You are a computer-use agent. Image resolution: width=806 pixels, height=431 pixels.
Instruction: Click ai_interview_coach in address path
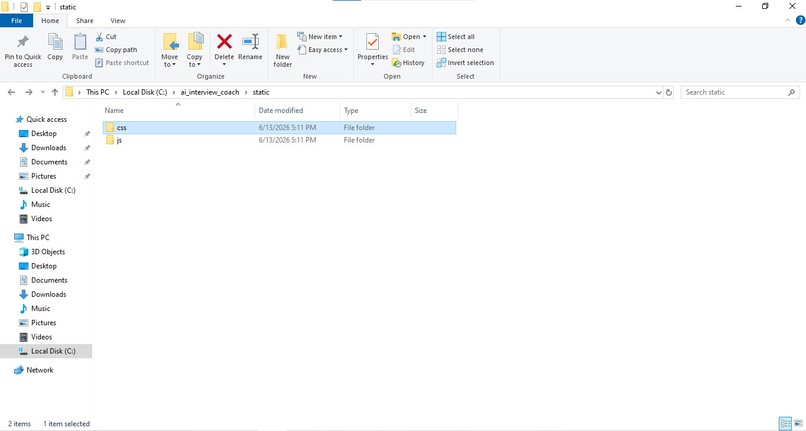tap(210, 92)
